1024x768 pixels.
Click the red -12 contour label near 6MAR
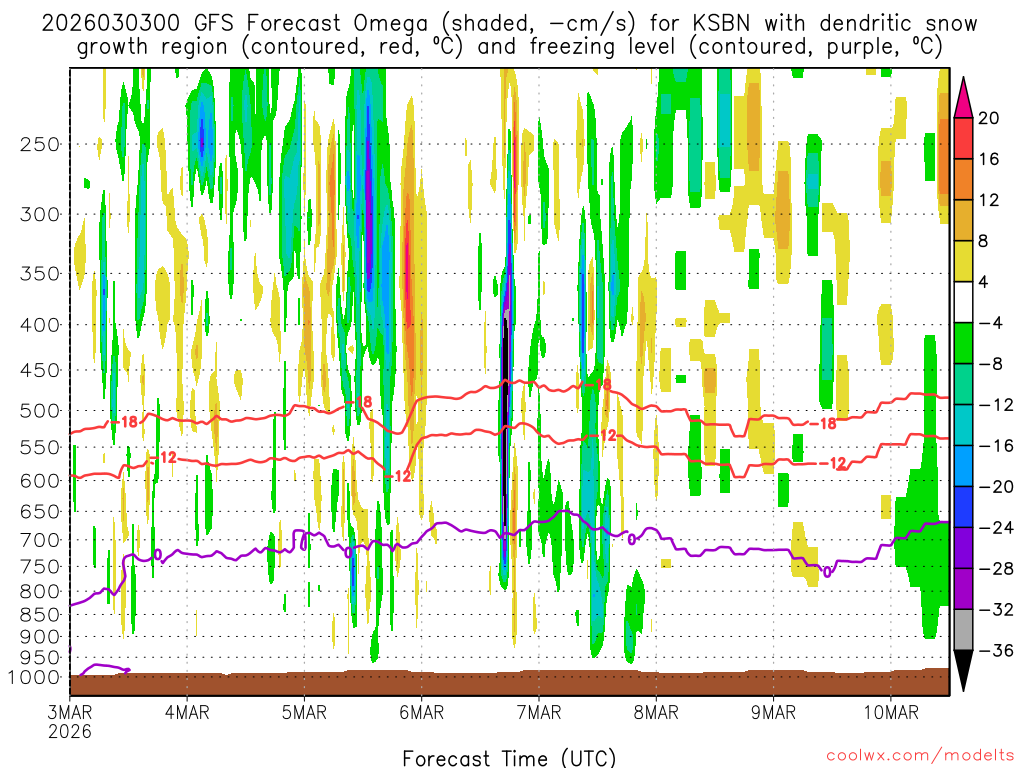tap(397, 476)
